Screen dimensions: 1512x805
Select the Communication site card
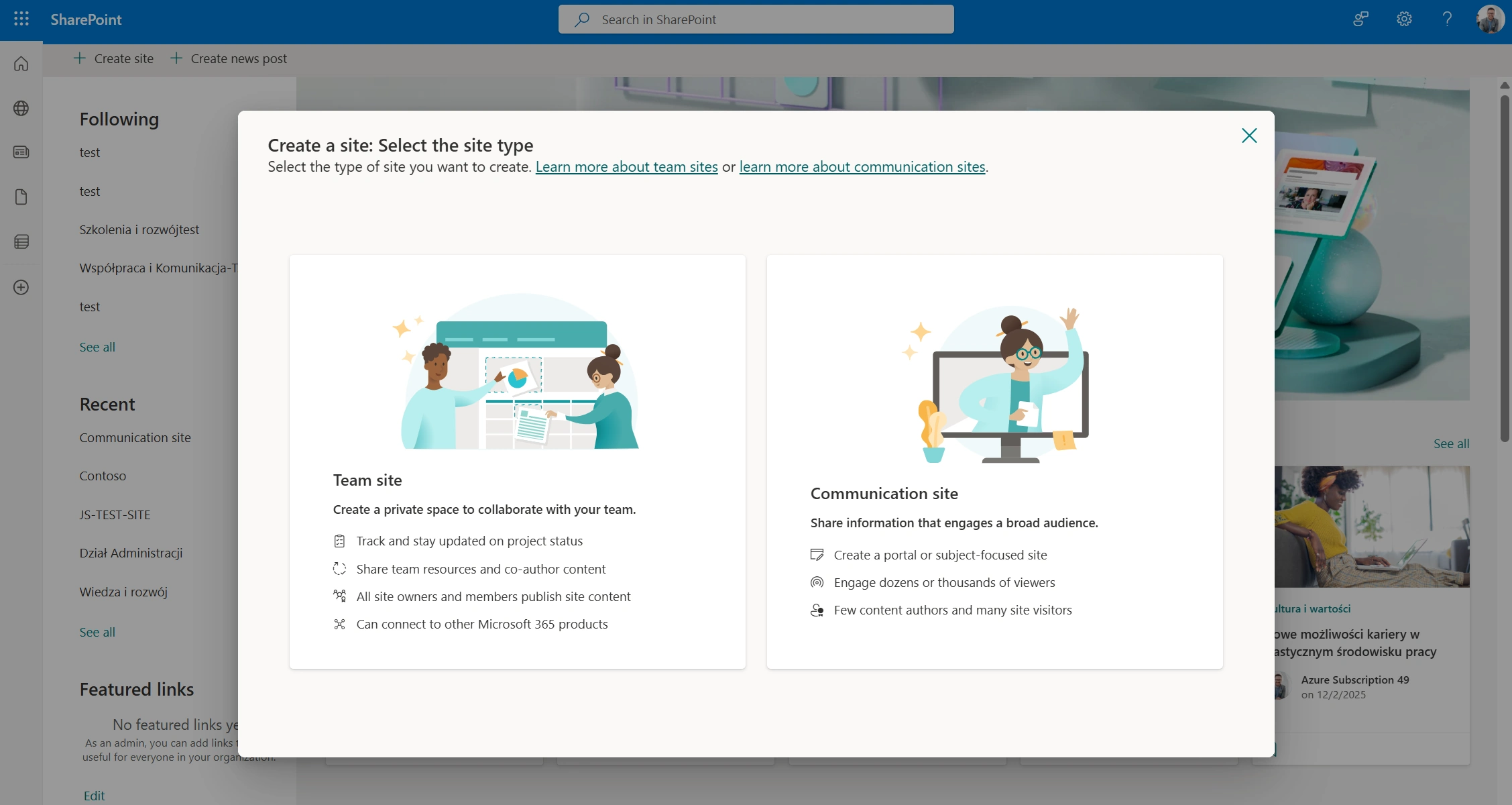(x=994, y=462)
